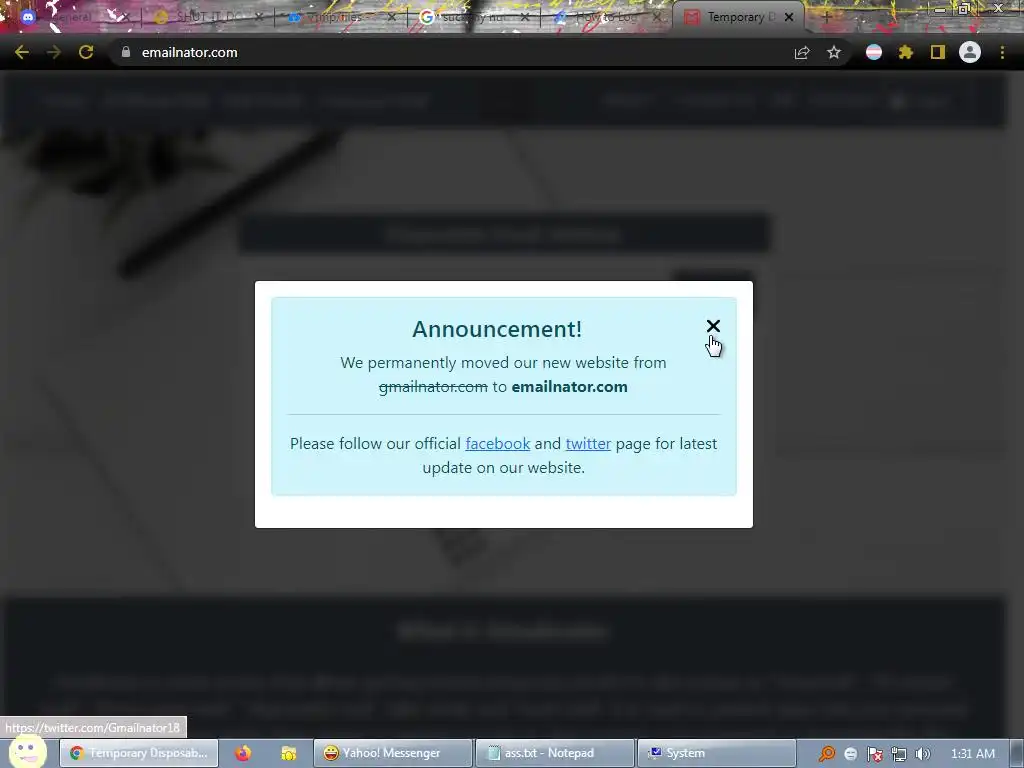The width and height of the screenshot is (1024, 768).
Task: Open Action Center flag tray icon
Action: pyautogui.click(x=874, y=754)
